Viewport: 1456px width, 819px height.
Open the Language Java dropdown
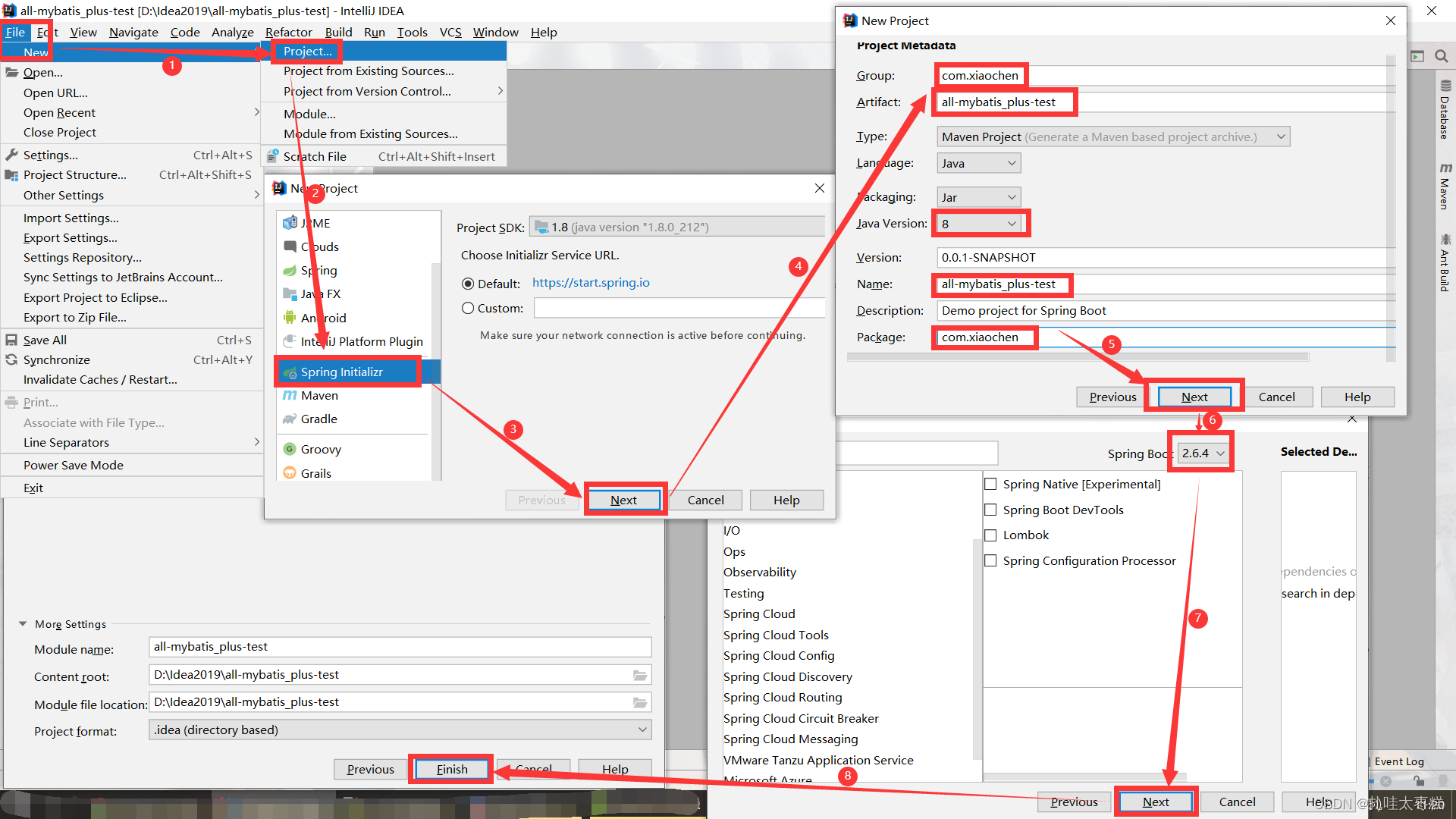pyautogui.click(x=979, y=163)
